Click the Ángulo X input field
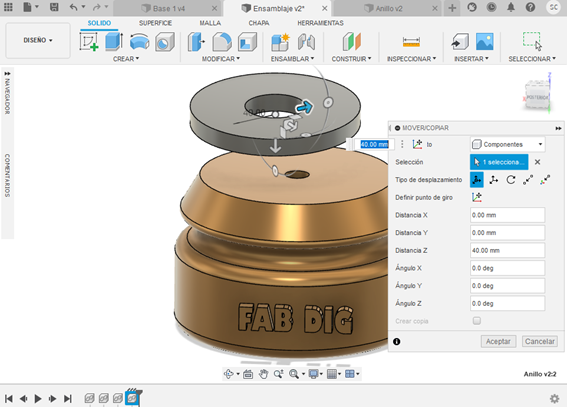Viewport: 567px width, 407px height. (508, 268)
